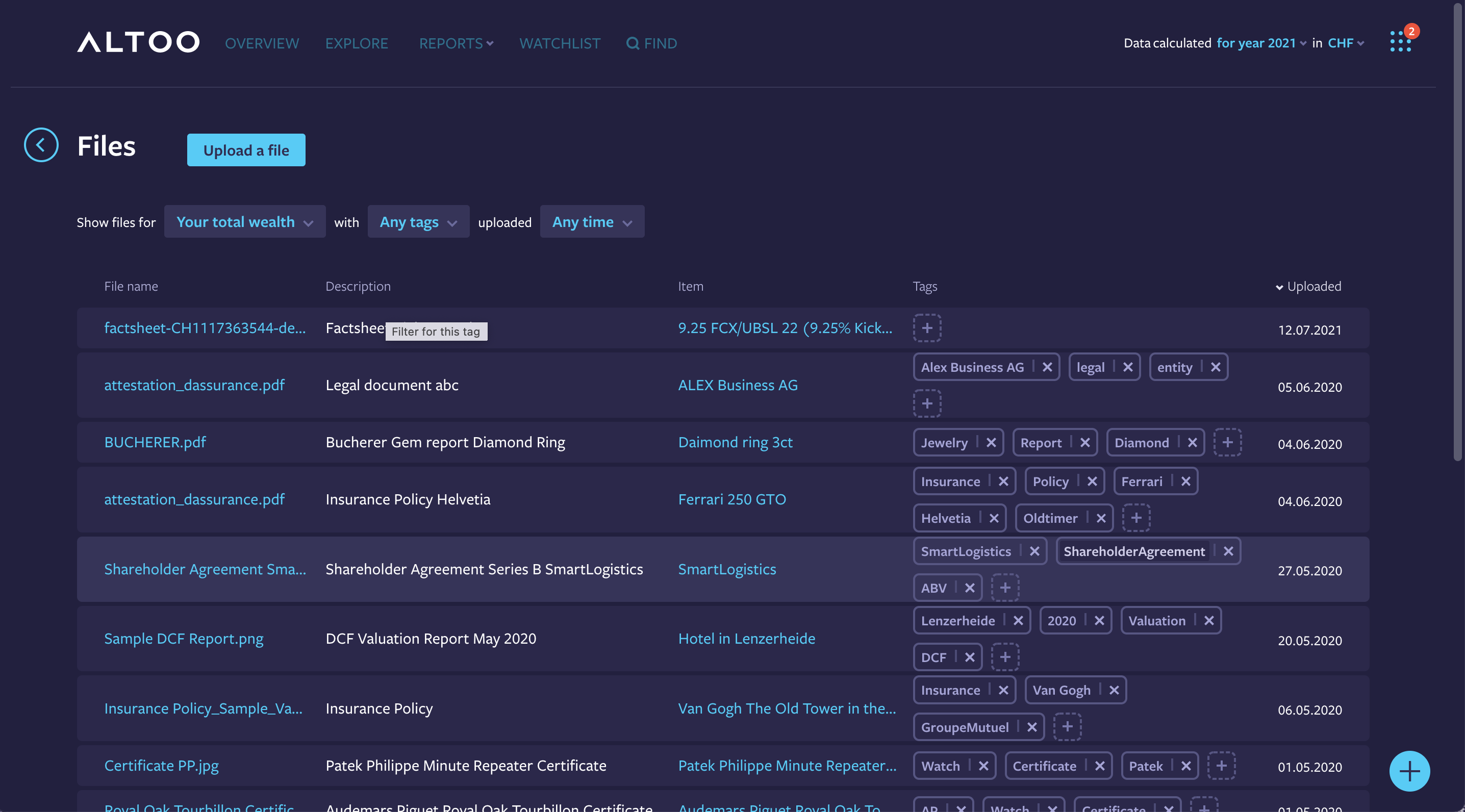Open Certificate PP.jpg file
This screenshot has height=812, width=1465.
[x=162, y=766]
